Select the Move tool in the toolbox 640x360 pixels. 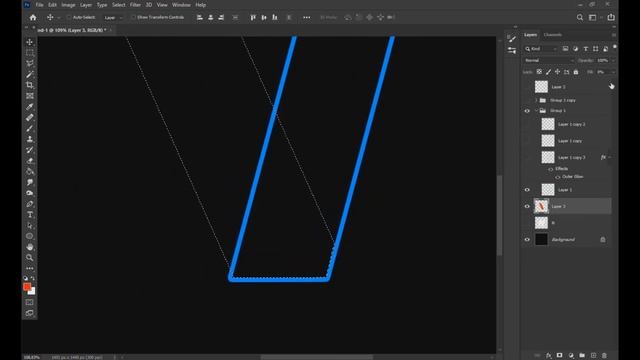coord(30,42)
